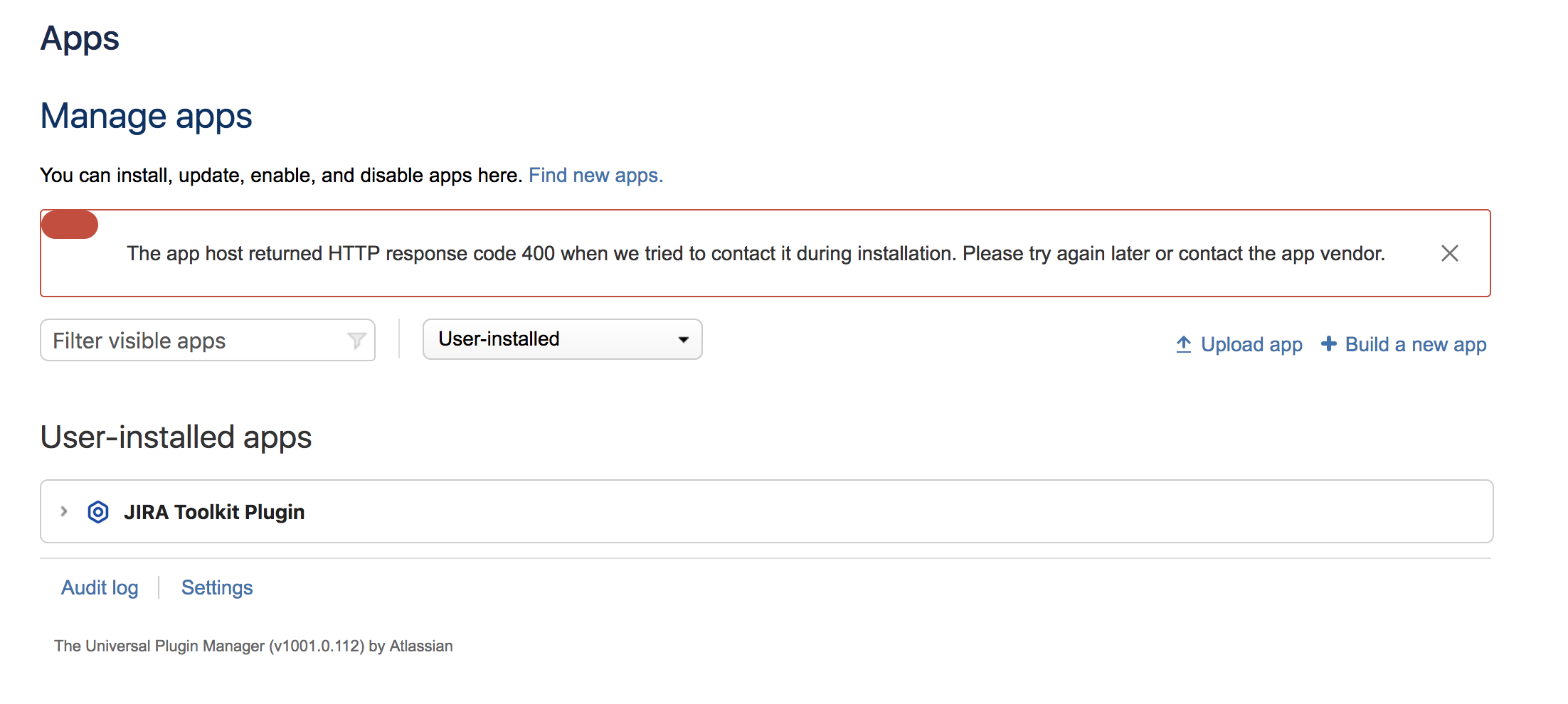Click the Universal Plugin Manager version text
This screenshot has width=1568, height=704.
[254, 646]
